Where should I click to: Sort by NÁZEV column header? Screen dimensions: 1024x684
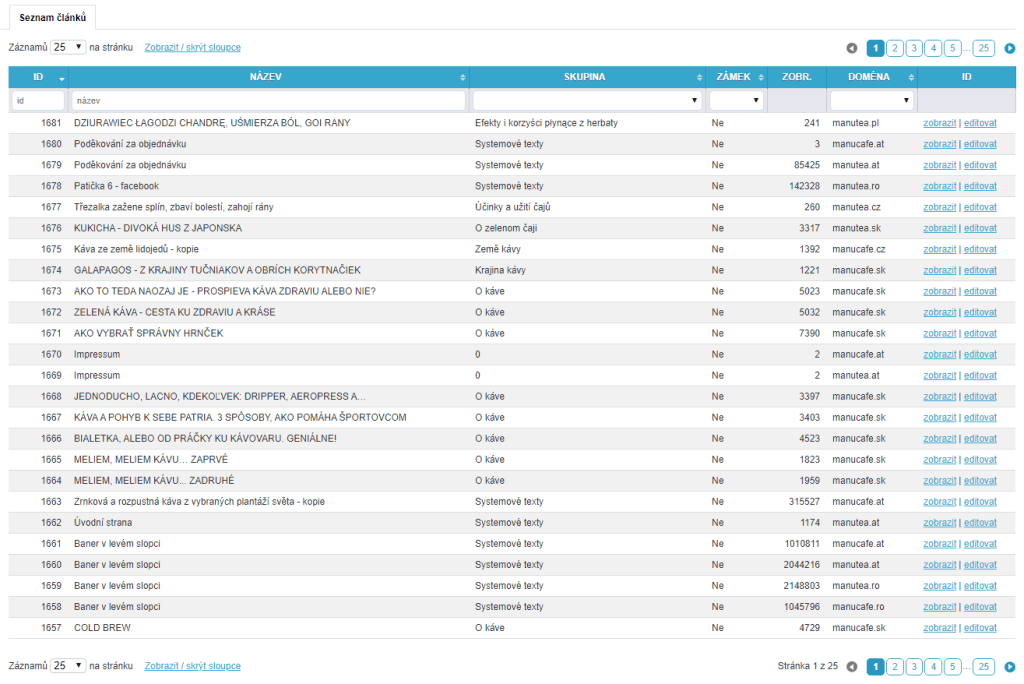point(268,77)
